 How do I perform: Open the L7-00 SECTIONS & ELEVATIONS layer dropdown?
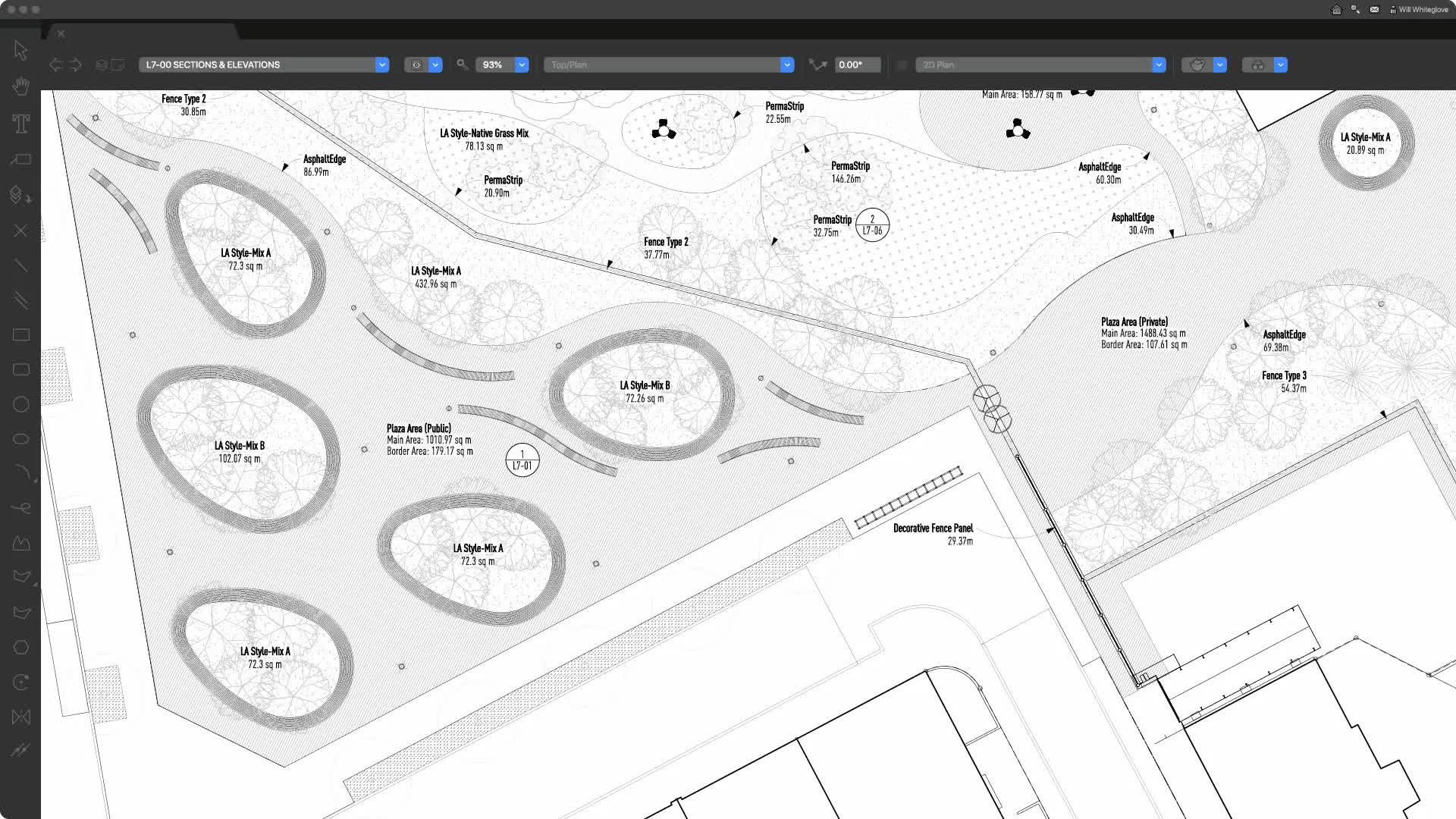pos(382,64)
